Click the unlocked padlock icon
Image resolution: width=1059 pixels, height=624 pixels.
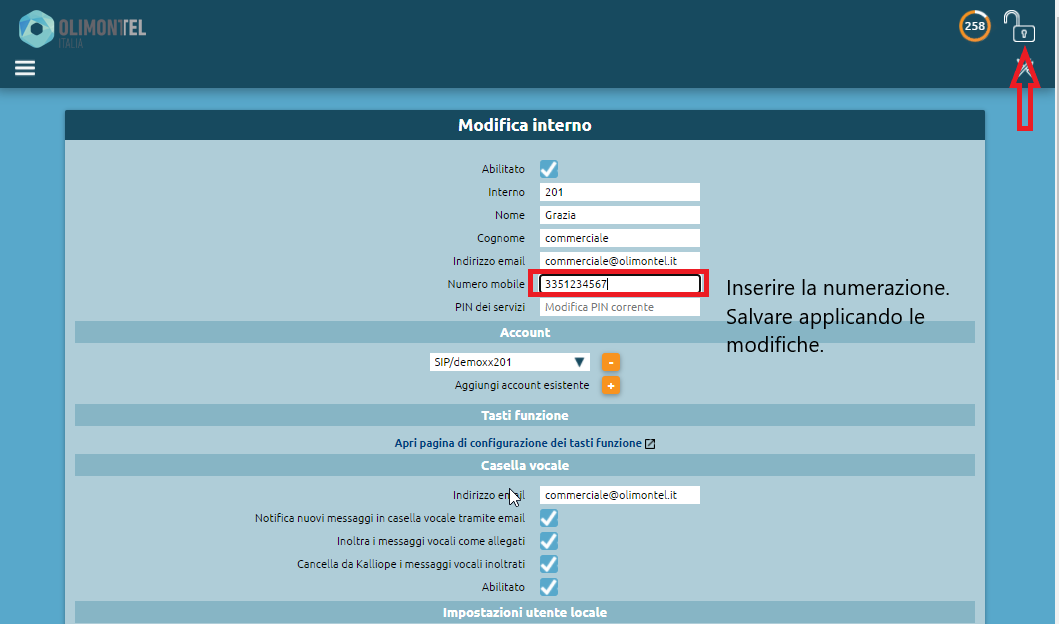[1020, 26]
